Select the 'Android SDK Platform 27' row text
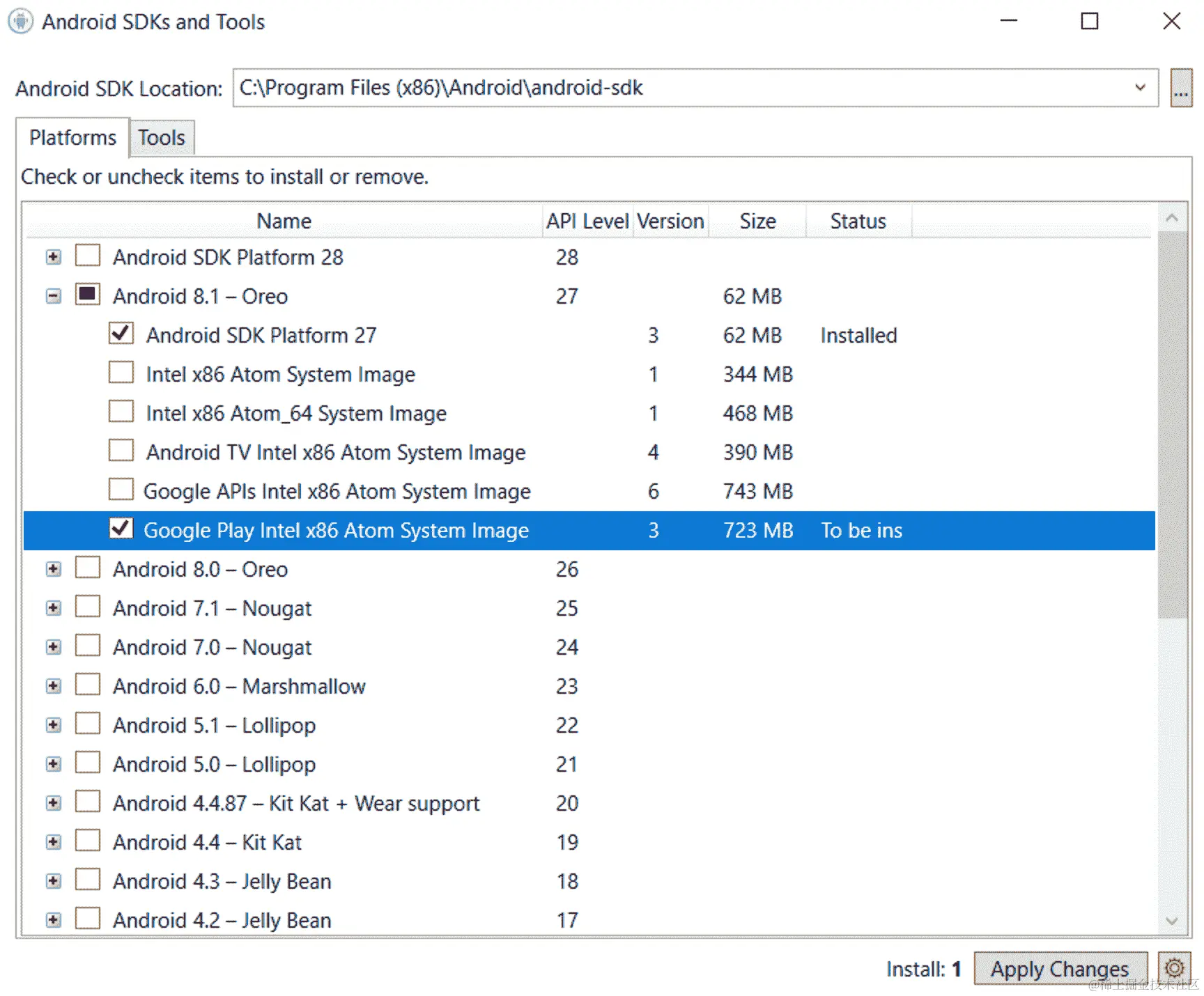 click(x=261, y=336)
